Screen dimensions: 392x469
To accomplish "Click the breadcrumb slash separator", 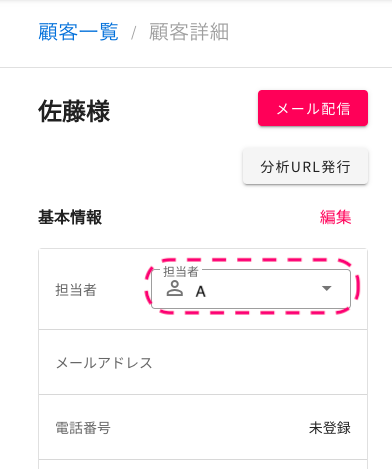I will click(x=134, y=33).
